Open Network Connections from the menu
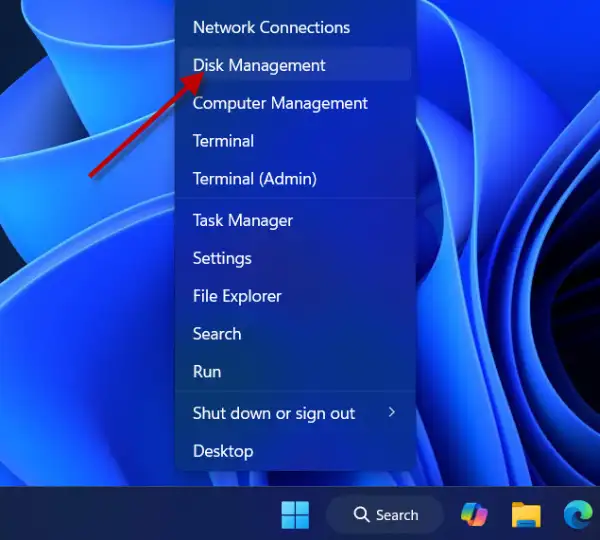The width and height of the screenshot is (600, 540). coord(295,28)
